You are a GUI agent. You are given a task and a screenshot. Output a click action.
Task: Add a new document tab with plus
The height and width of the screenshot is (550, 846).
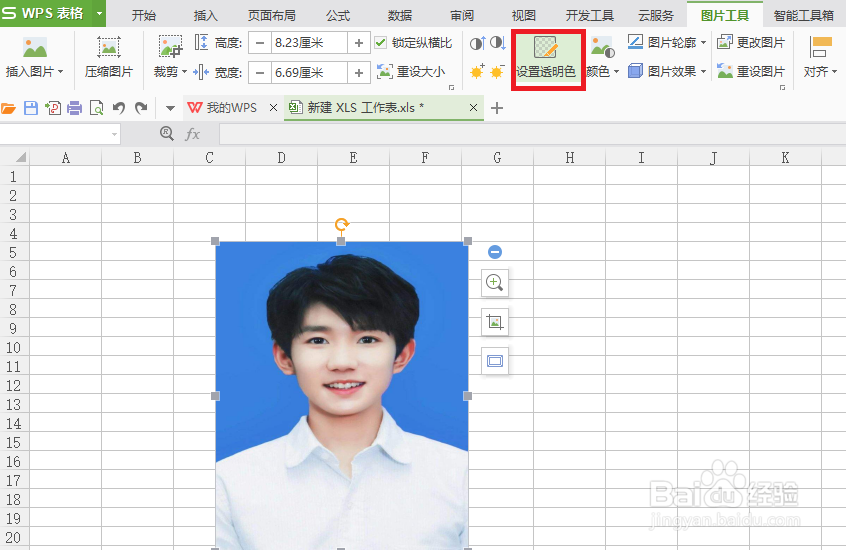pyautogui.click(x=497, y=108)
